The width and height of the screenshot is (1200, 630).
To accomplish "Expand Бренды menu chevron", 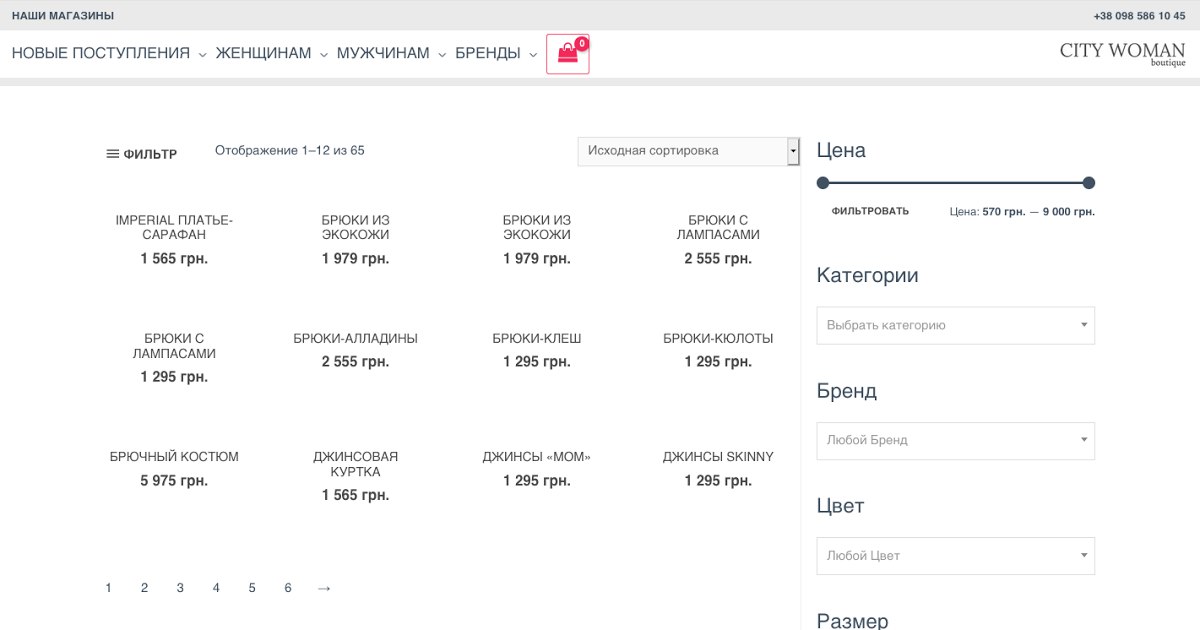I will 534,55.
